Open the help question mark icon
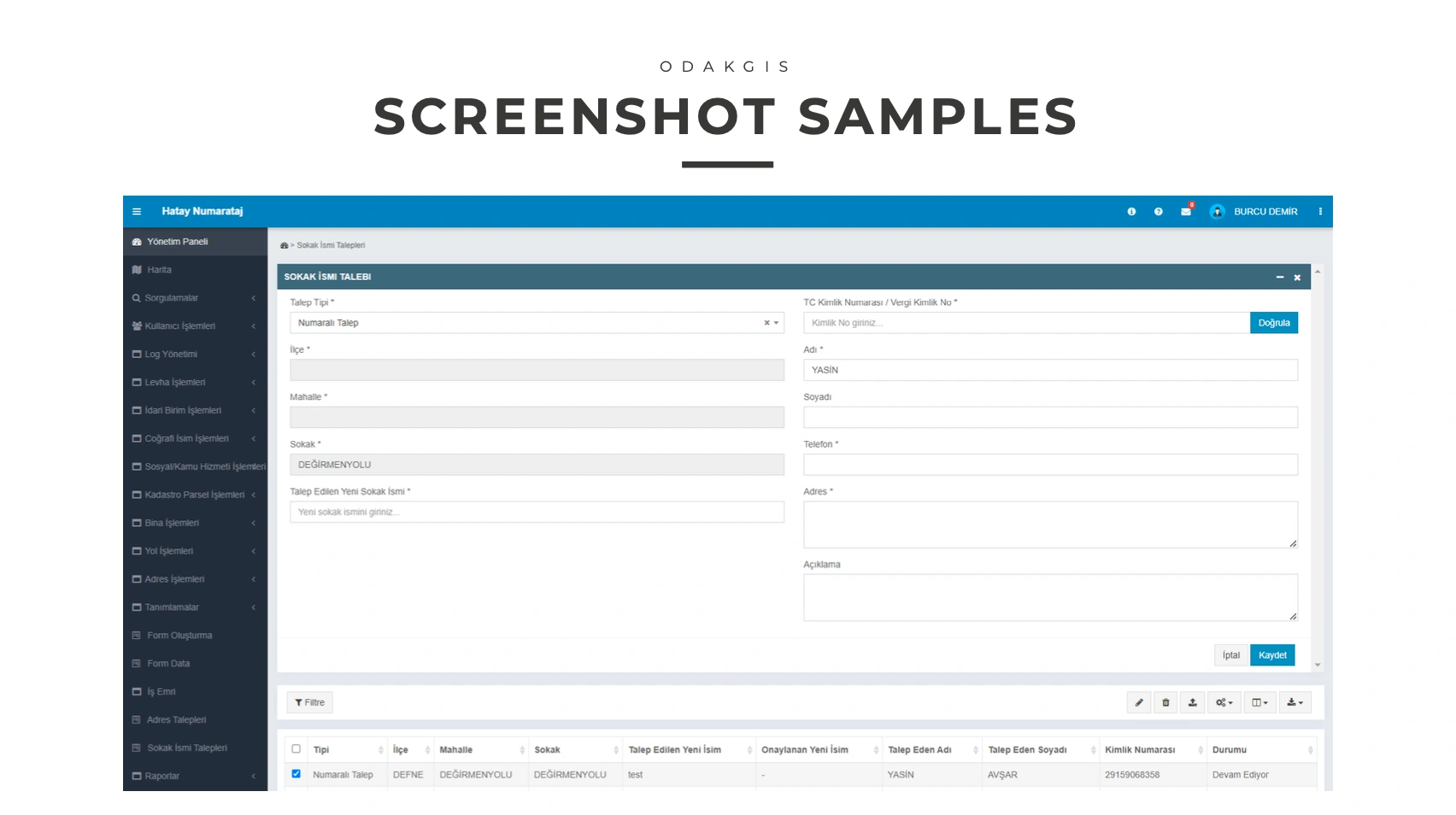The height and width of the screenshot is (815, 1456). click(1159, 212)
